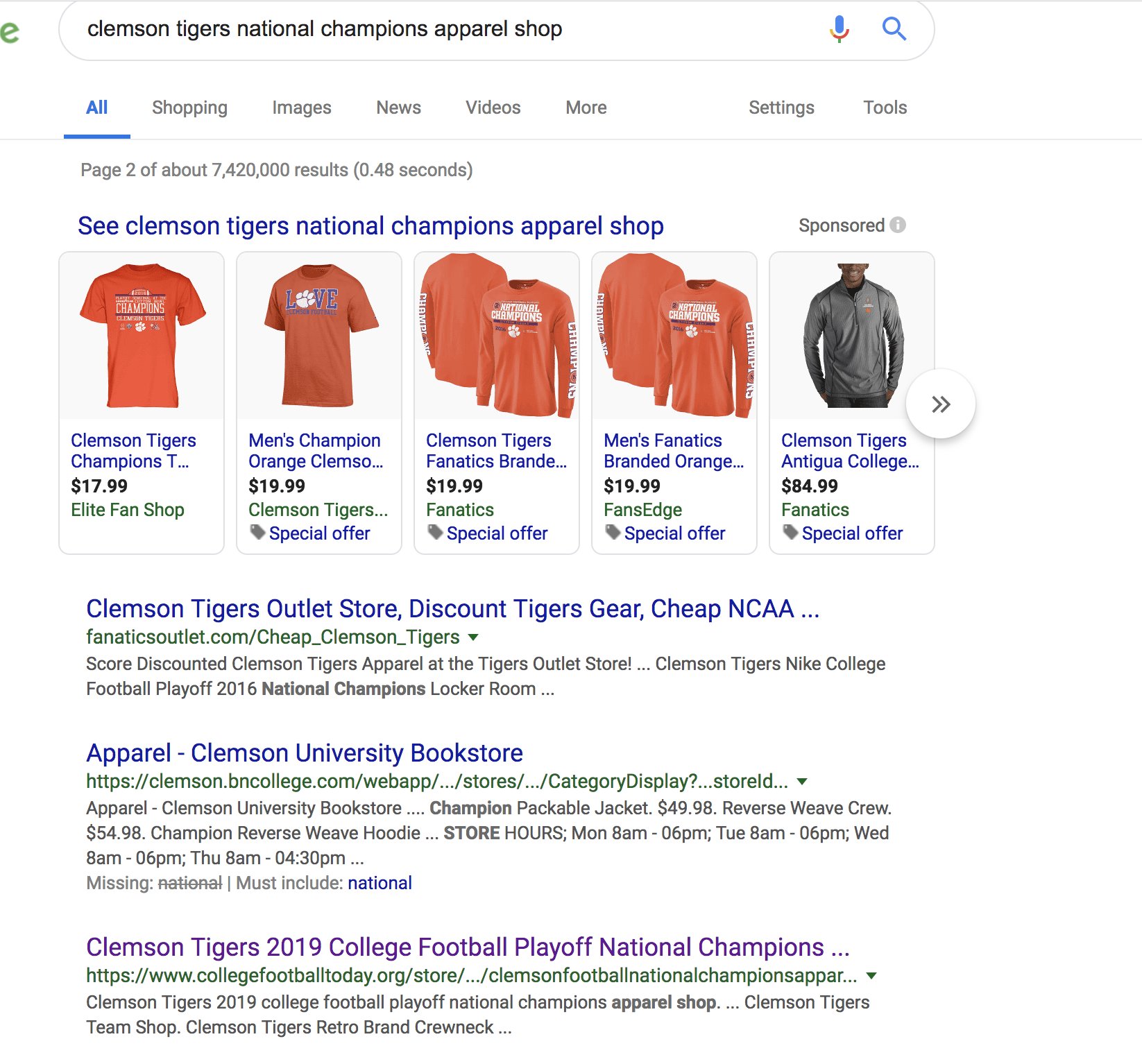
Task: Click the 'national' must include link
Action: pos(380,883)
